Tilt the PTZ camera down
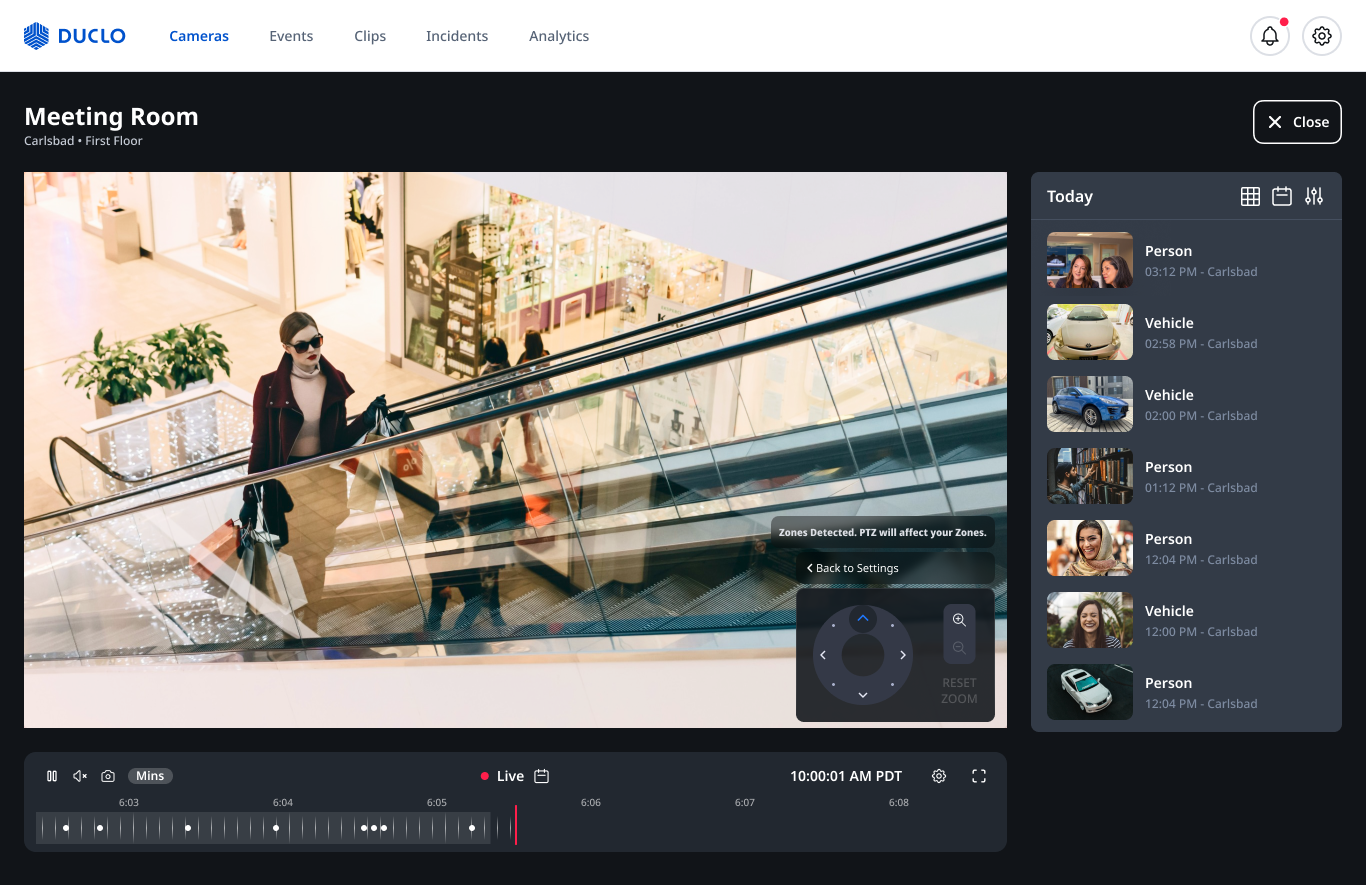 click(x=863, y=694)
